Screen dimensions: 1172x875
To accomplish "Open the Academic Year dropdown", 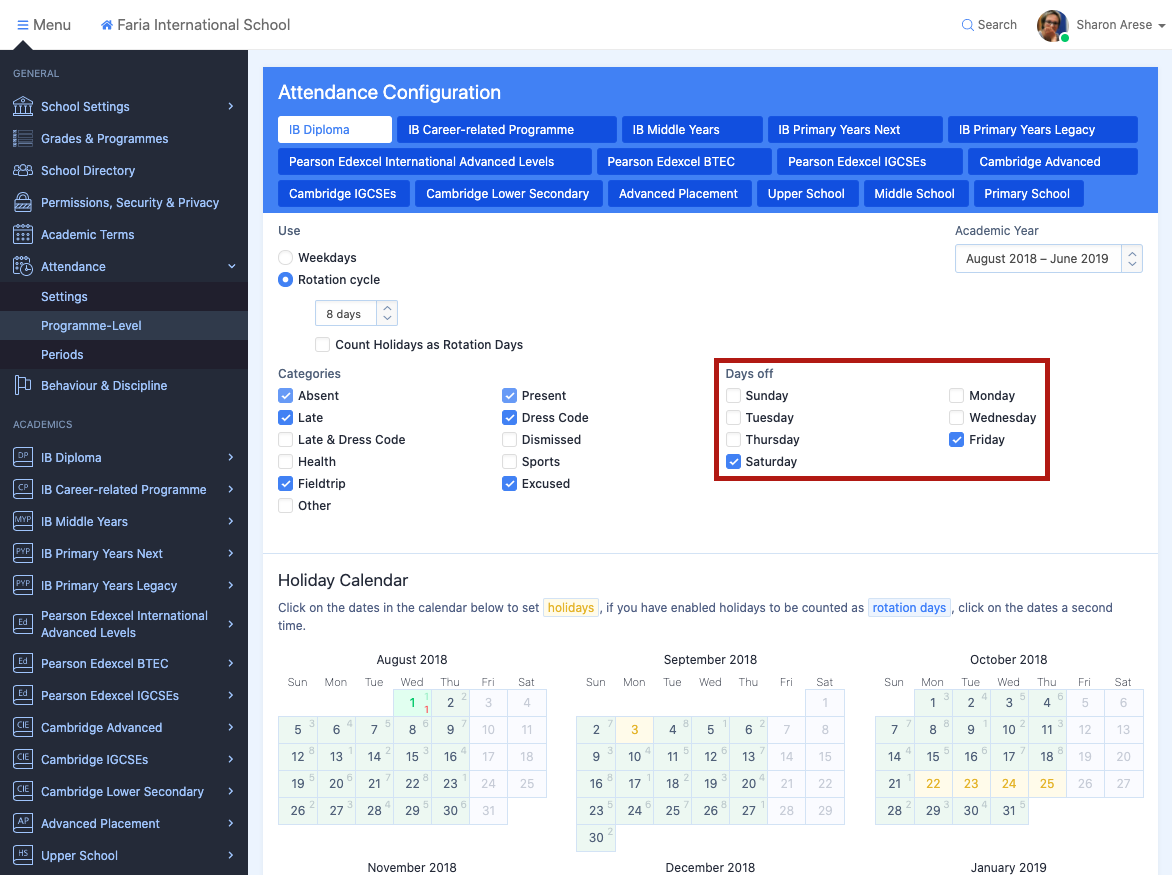I will coord(1048,259).
